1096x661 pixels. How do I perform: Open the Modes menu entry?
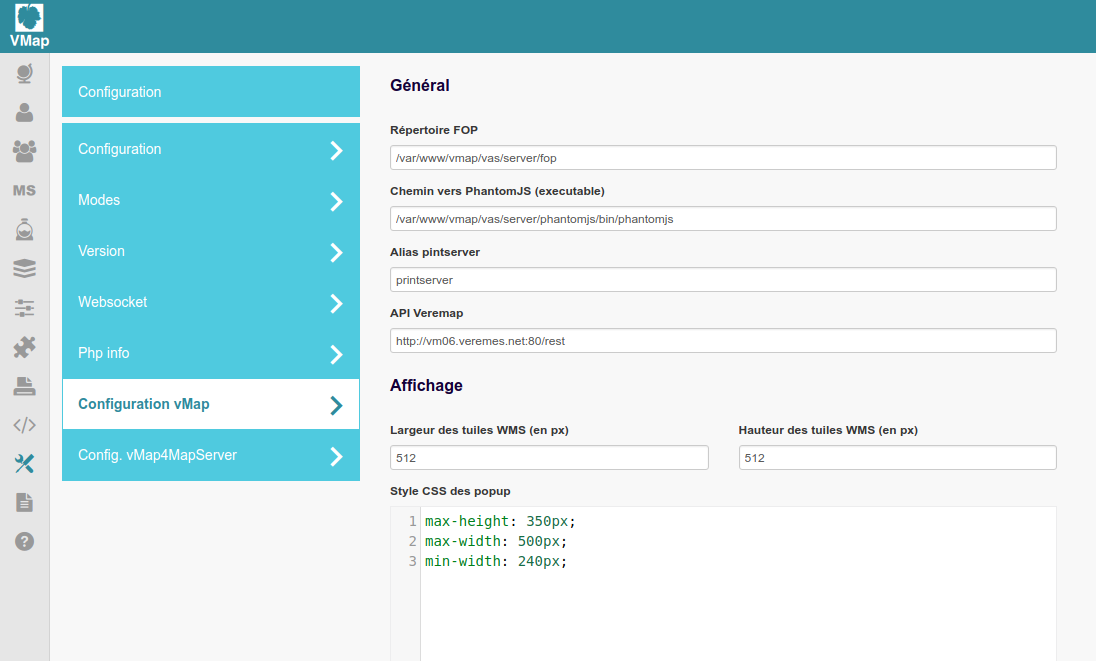coord(211,201)
